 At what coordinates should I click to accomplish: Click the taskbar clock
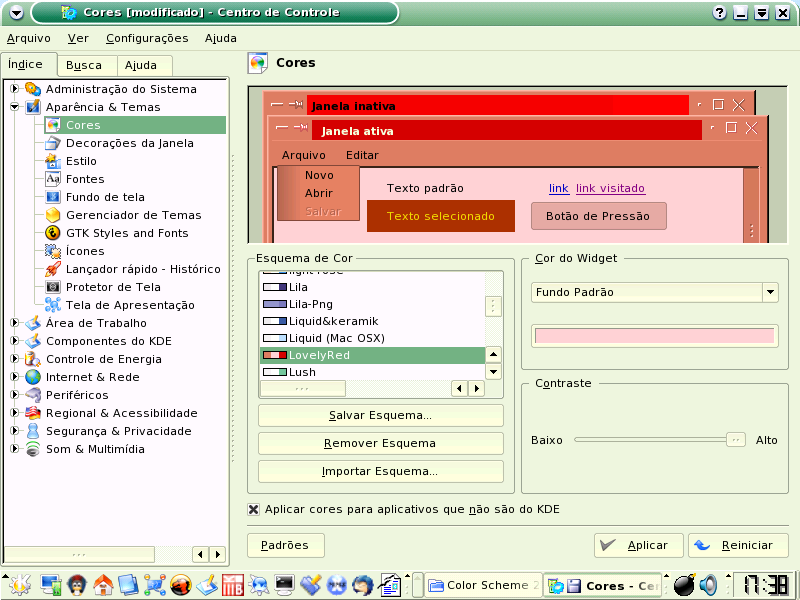[765, 585]
